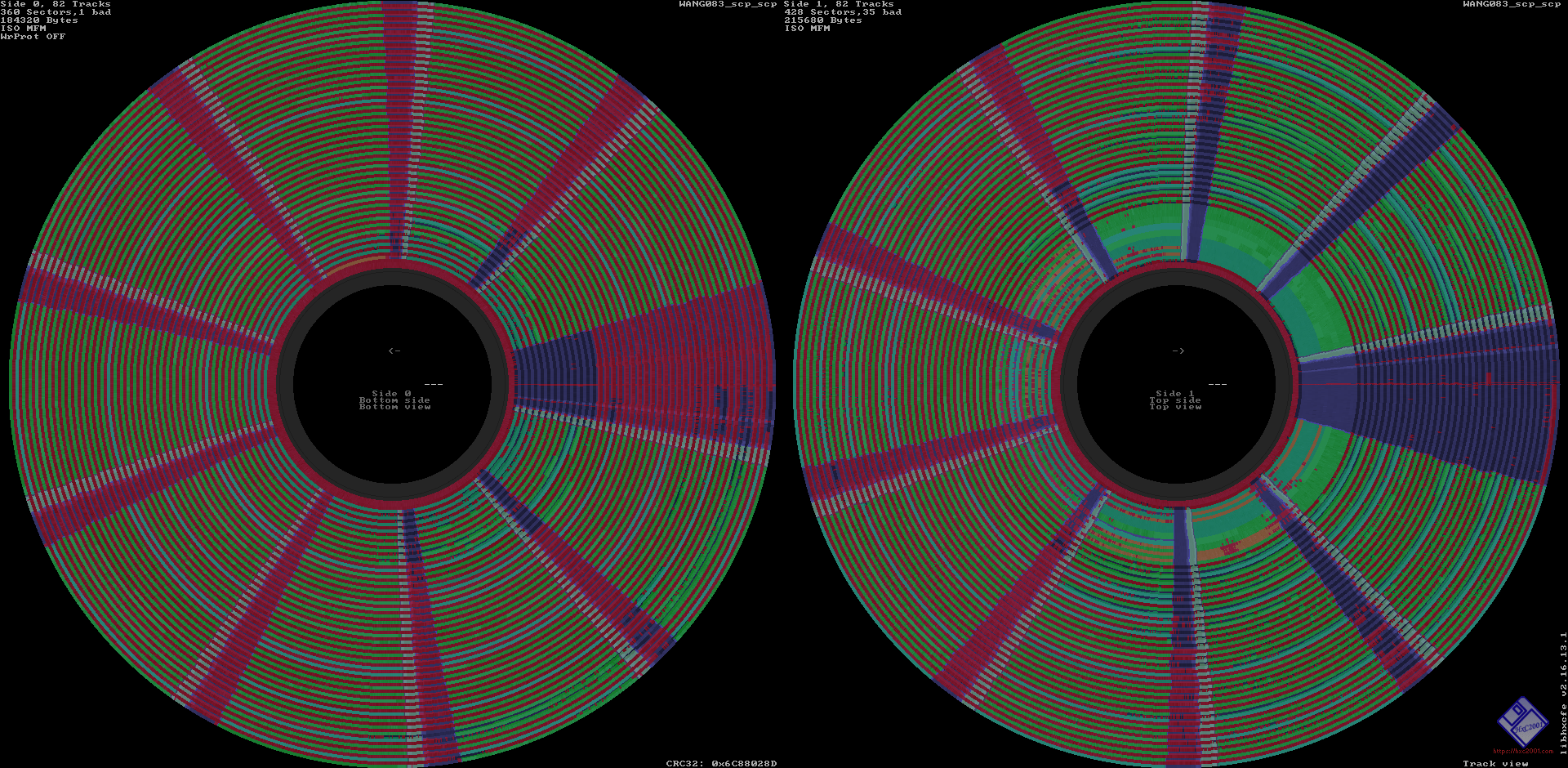Click the WANG083_scp_scp title above Side 1 disk

click(1512, 4)
